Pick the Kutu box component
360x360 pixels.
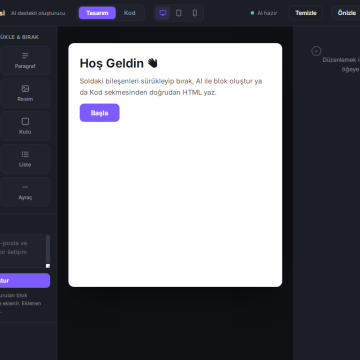[x=25, y=126]
